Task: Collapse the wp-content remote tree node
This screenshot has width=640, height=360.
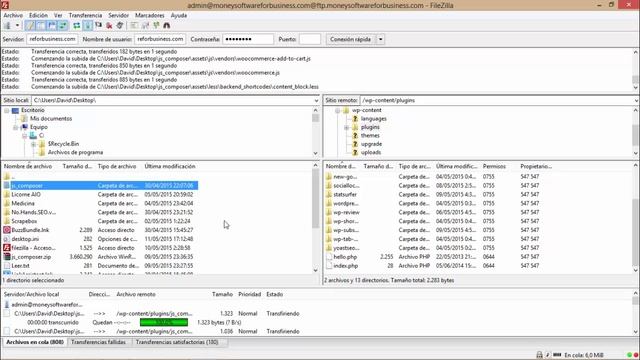Action: (x=338, y=110)
